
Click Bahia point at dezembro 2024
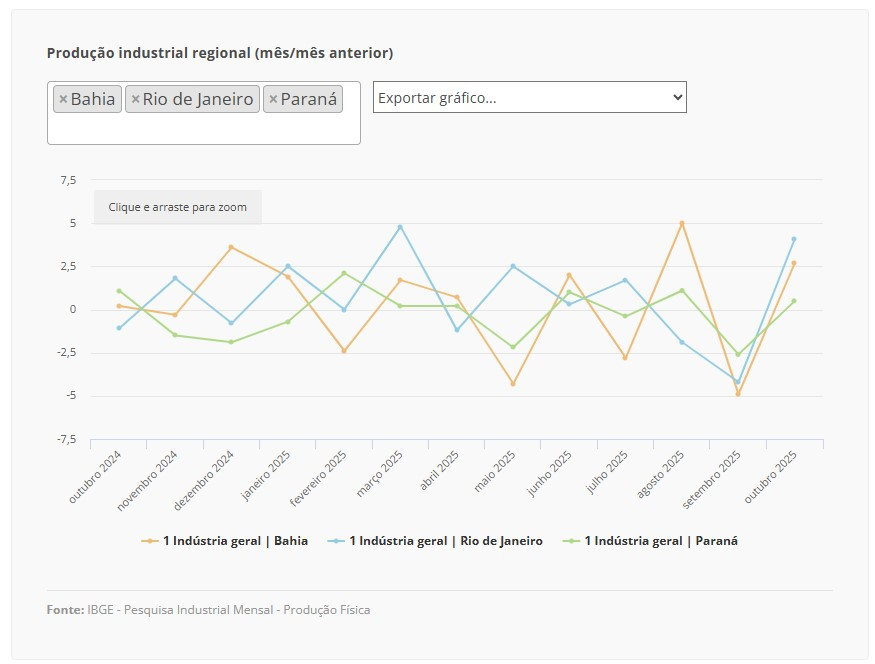[231, 247]
